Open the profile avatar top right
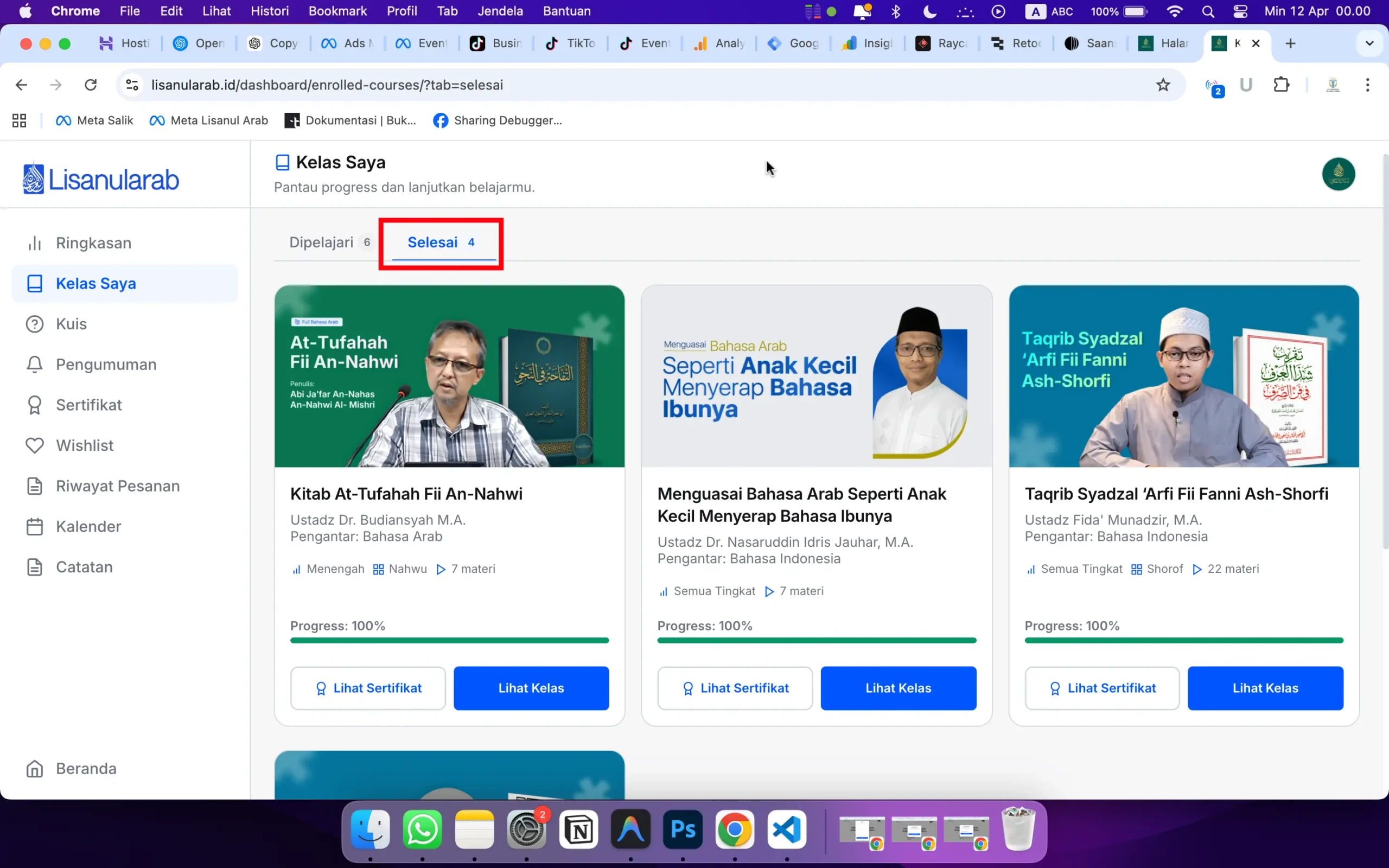The width and height of the screenshot is (1389, 868). coord(1339,174)
